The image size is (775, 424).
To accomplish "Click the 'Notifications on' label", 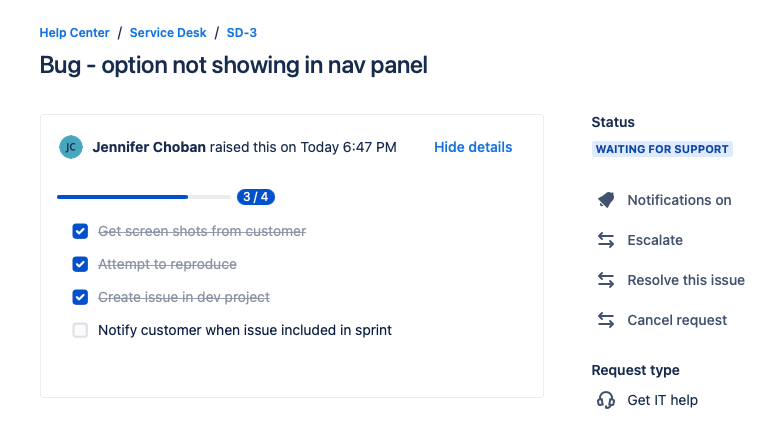I will [679, 200].
